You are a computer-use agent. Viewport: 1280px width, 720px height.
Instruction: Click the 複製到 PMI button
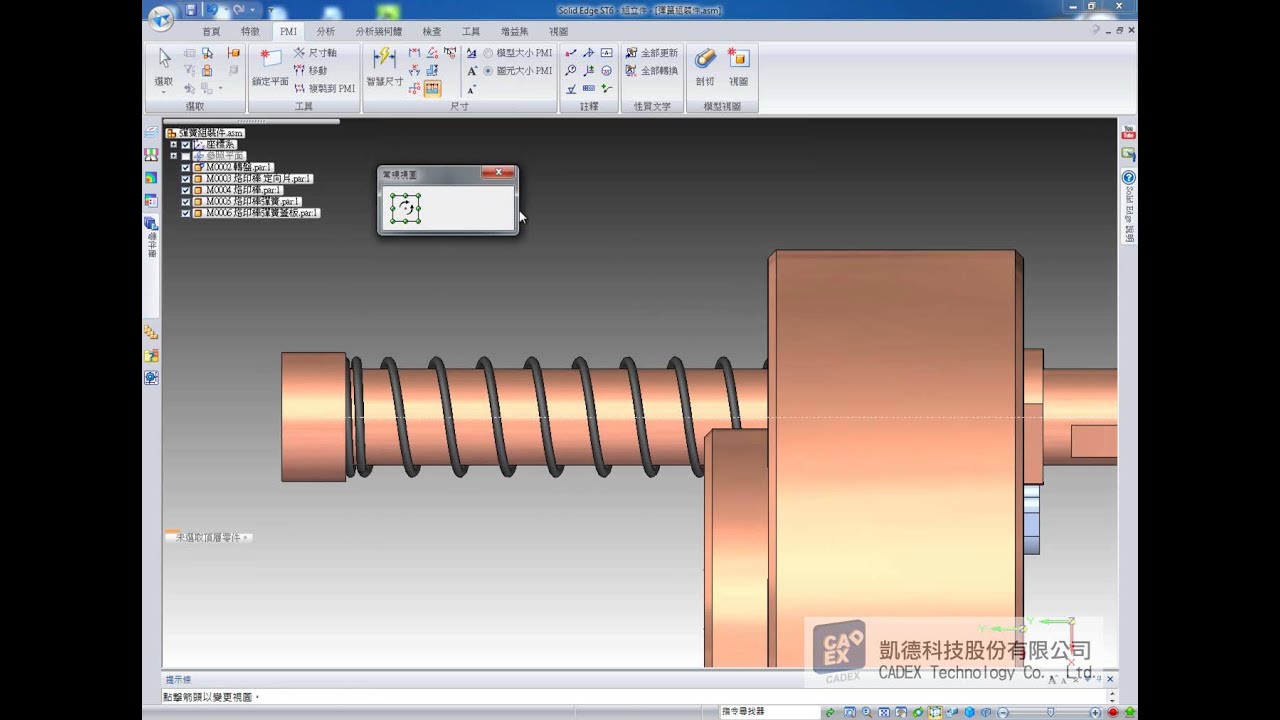(x=324, y=88)
